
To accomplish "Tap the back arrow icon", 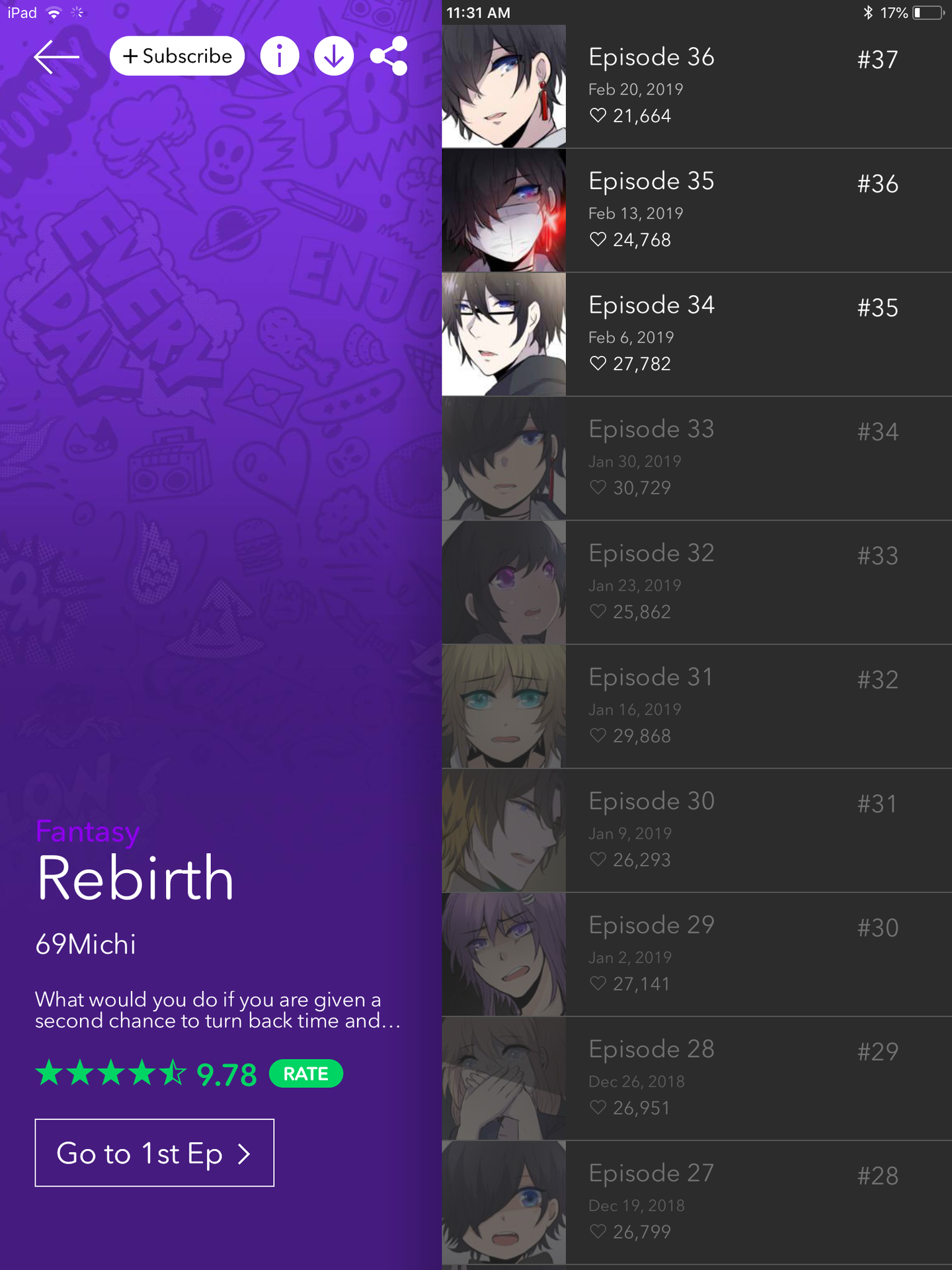I will pyautogui.click(x=56, y=56).
